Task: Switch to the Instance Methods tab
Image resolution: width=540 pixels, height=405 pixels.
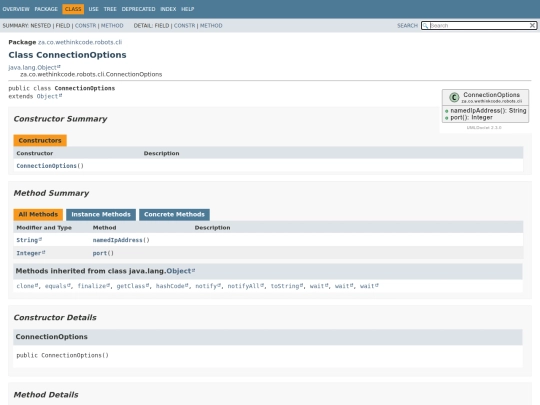Action: 101,215
